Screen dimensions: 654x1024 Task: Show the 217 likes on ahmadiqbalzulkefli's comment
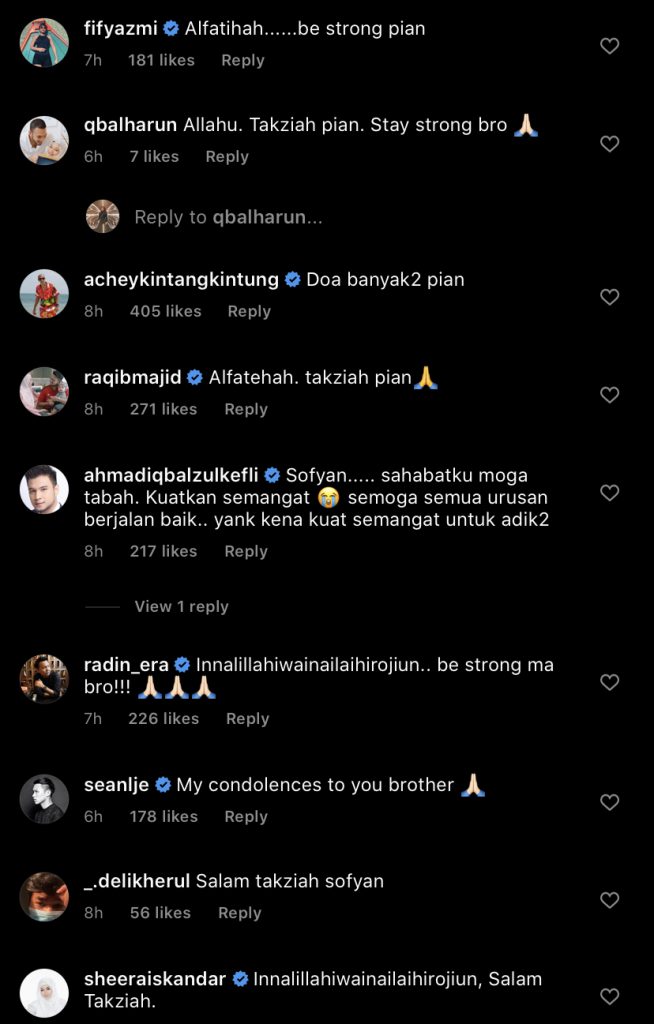163,551
